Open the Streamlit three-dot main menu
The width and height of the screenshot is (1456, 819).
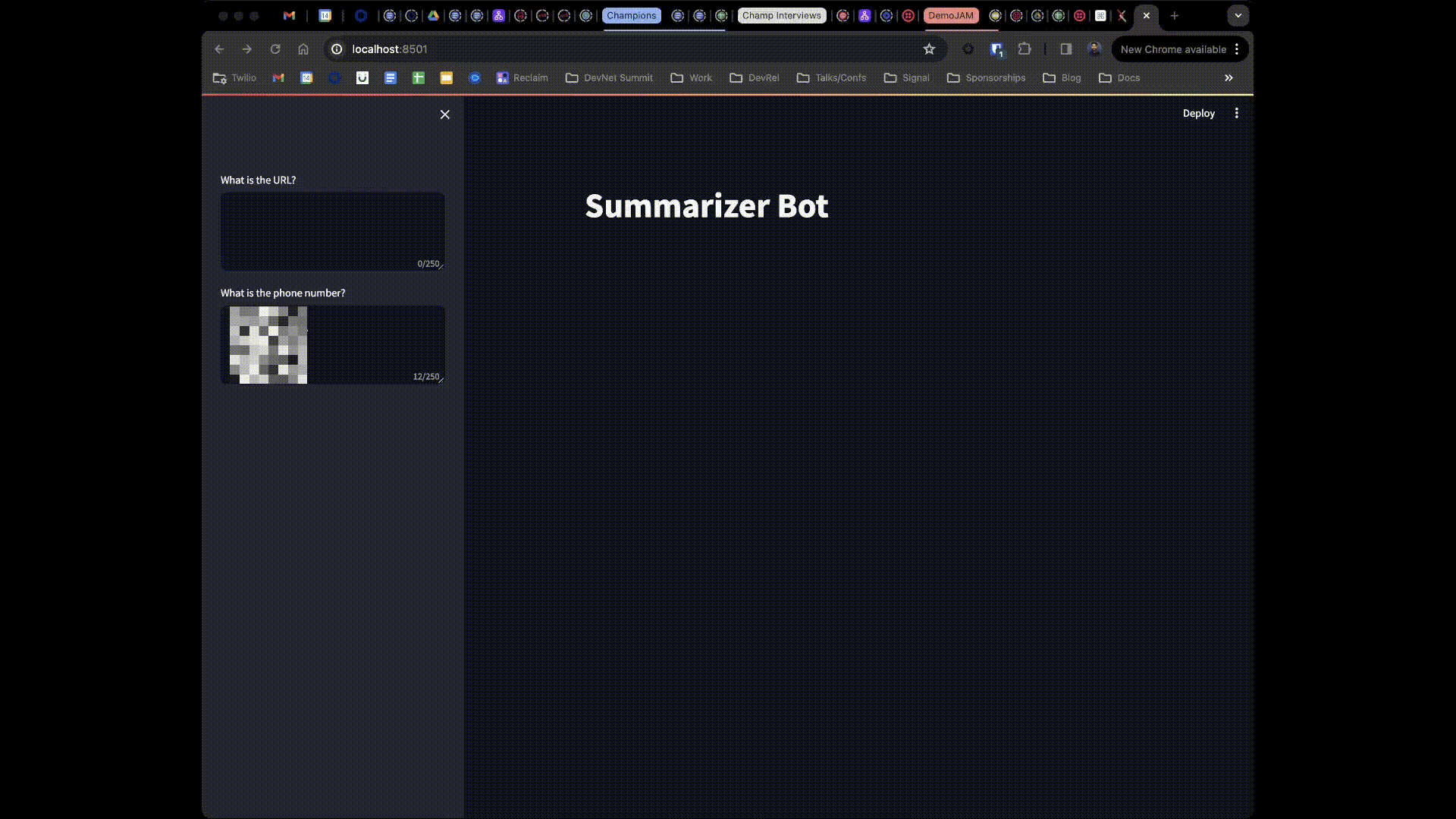pyautogui.click(x=1236, y=113)
